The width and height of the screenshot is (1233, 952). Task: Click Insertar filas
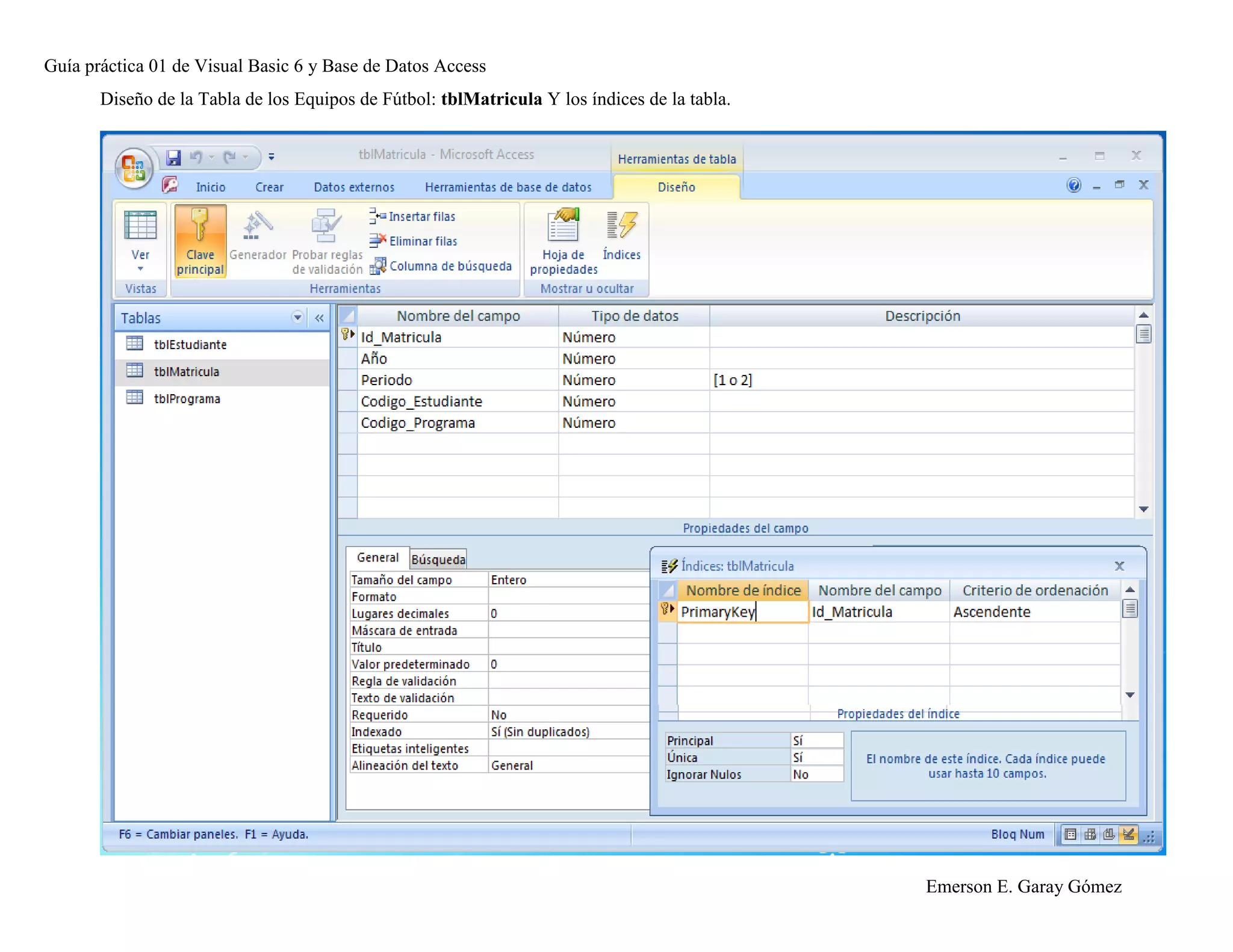pyautogui.click(x=413, y=217)
